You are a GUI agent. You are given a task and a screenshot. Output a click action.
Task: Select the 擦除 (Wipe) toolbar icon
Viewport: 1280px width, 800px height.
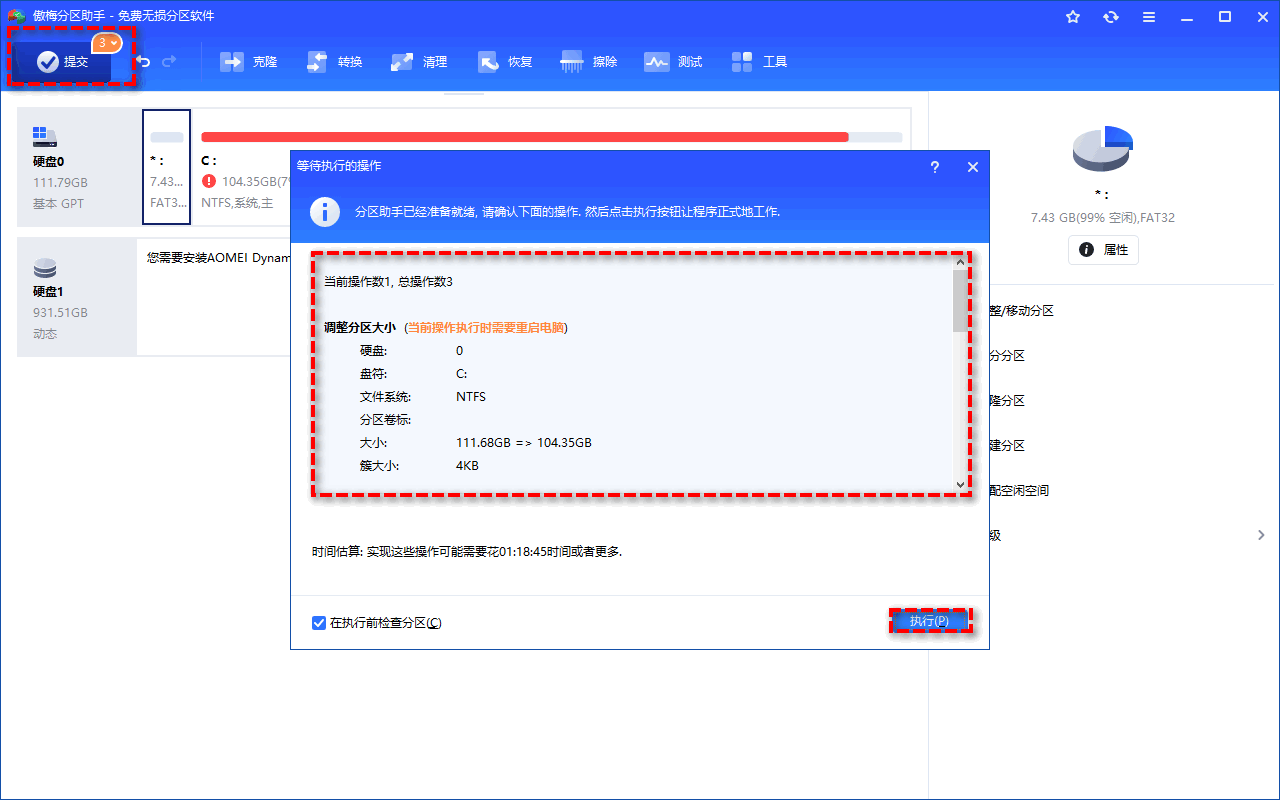588,61
